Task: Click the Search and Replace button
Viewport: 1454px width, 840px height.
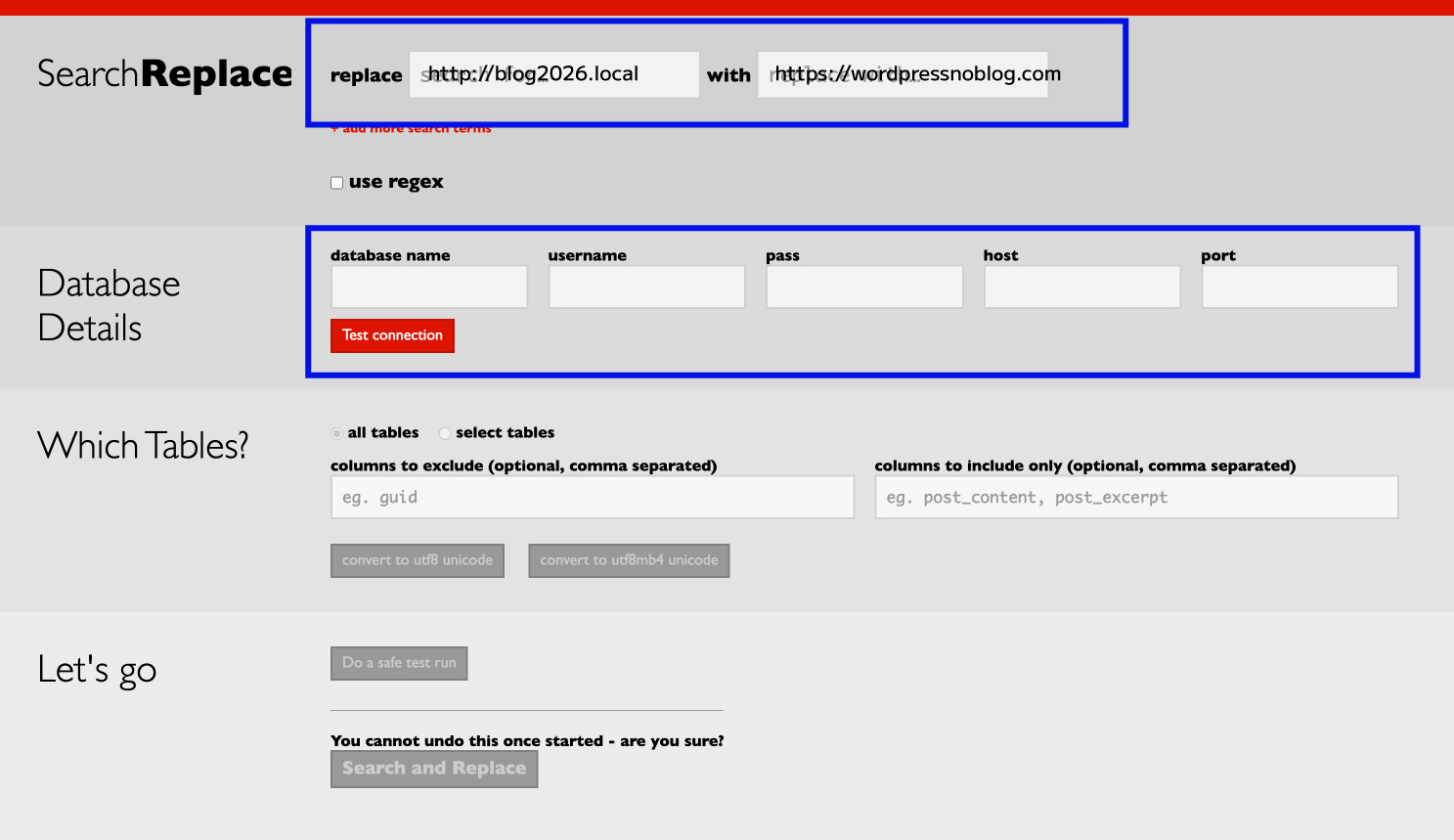Action: point(434,769)
